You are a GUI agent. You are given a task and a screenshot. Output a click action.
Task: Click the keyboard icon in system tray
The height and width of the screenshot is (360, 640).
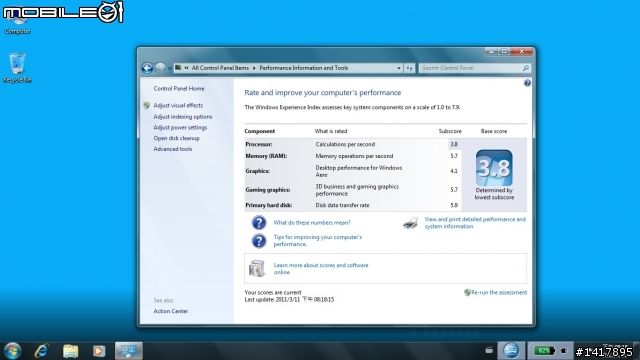pyautogui.click(x=489, y=350)
